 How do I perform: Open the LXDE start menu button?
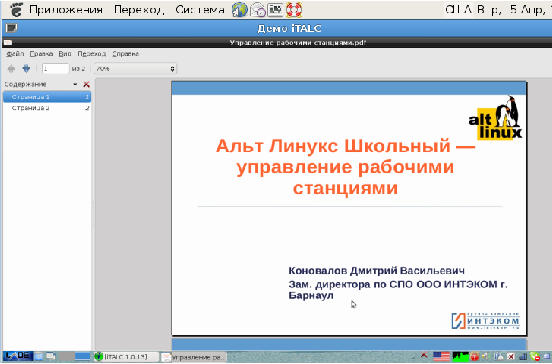pyautogui.click(x=18, y=356)
